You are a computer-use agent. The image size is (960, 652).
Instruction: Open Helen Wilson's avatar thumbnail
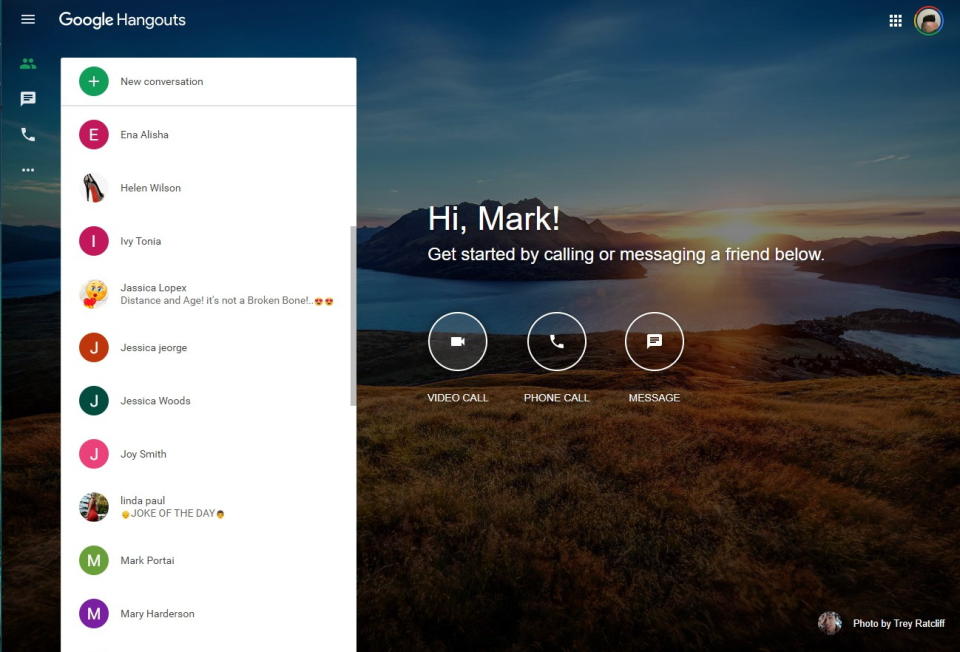[93, 187]
